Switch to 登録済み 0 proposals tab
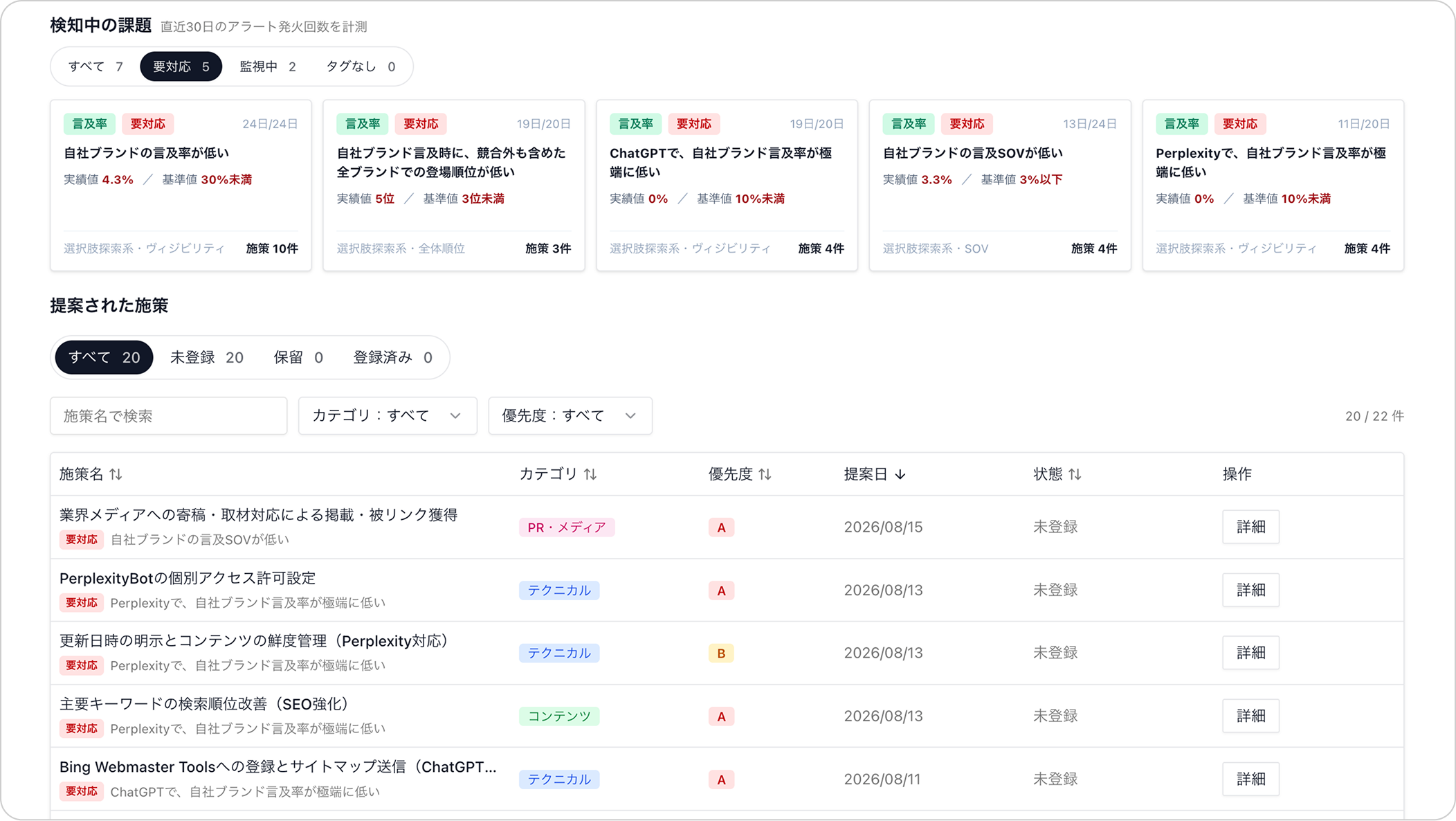Screen dimensions: 1456x821 pyautogui.click(x=392, y=357)
